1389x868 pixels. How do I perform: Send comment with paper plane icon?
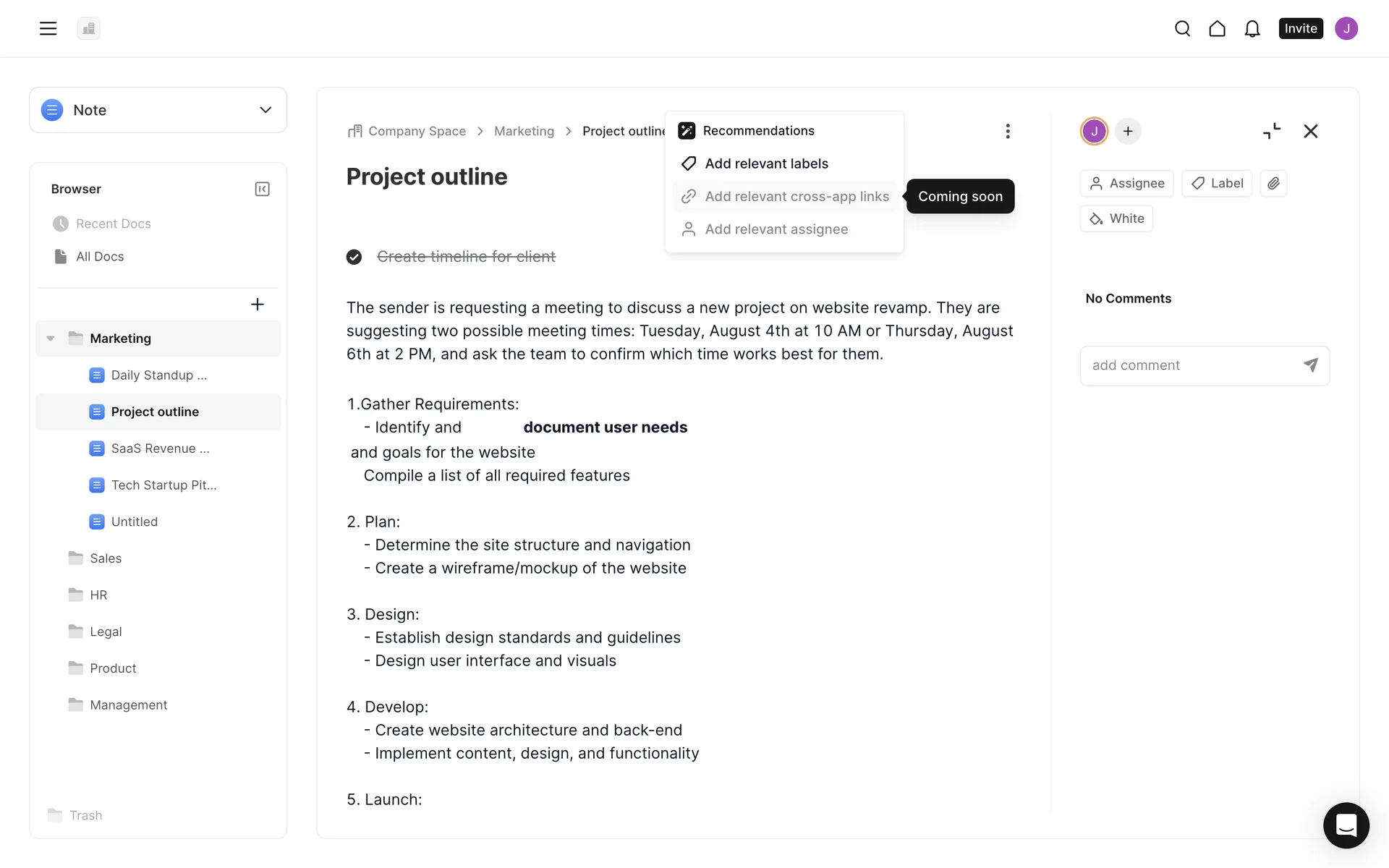[1310, 365]
